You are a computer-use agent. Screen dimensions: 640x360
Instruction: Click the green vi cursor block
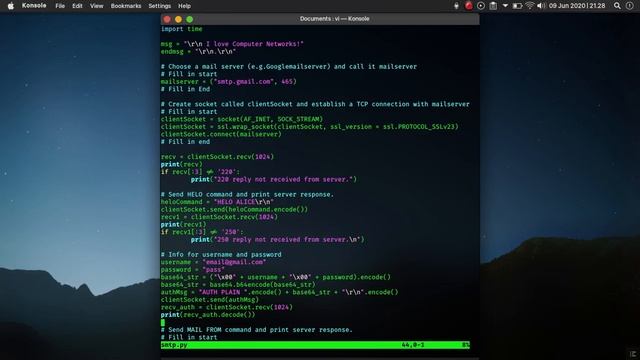(x=163, y=322)
